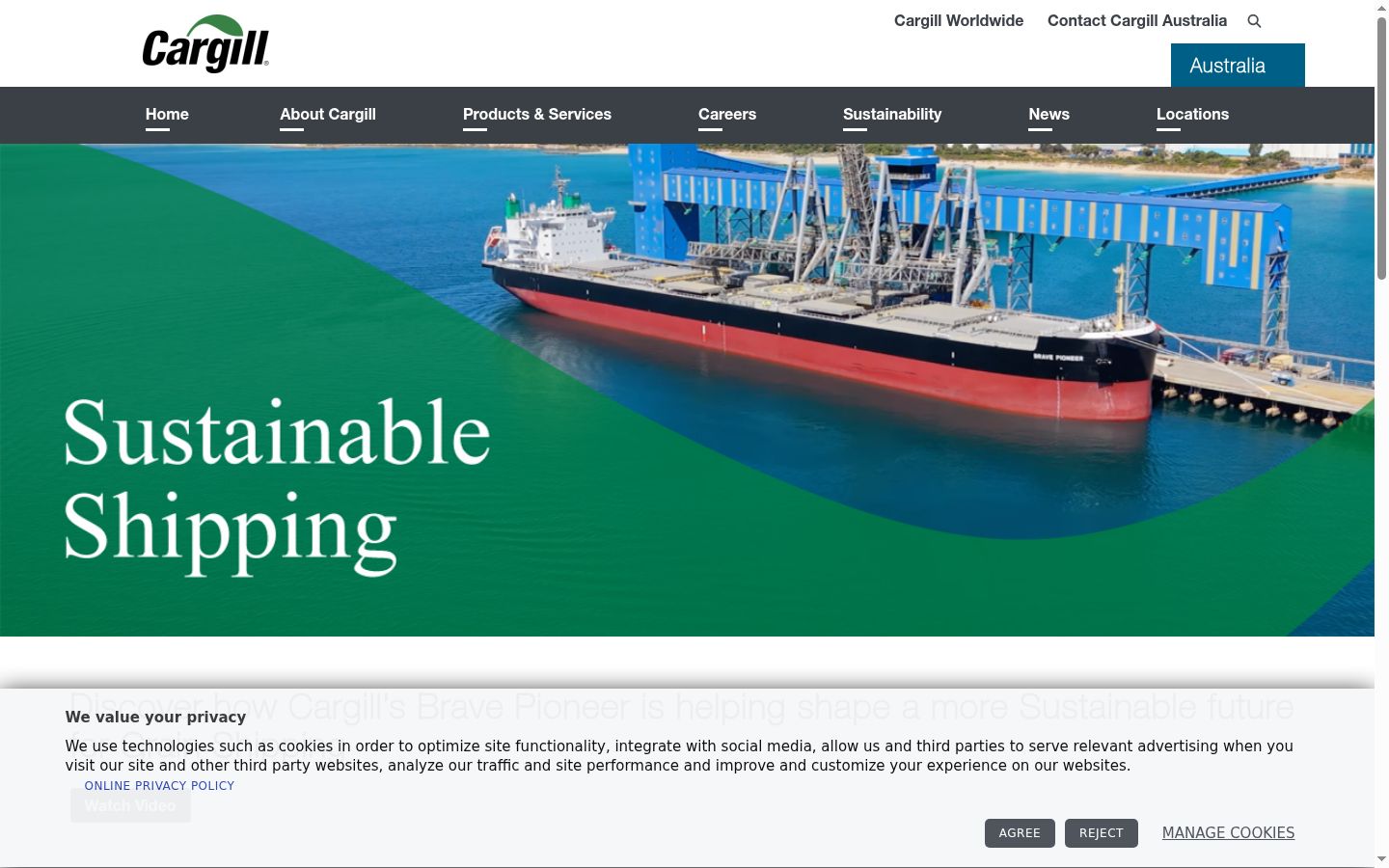Click the scrollbar up arrow
This screenshot has height=868, width=1389.
[1381, 8]
